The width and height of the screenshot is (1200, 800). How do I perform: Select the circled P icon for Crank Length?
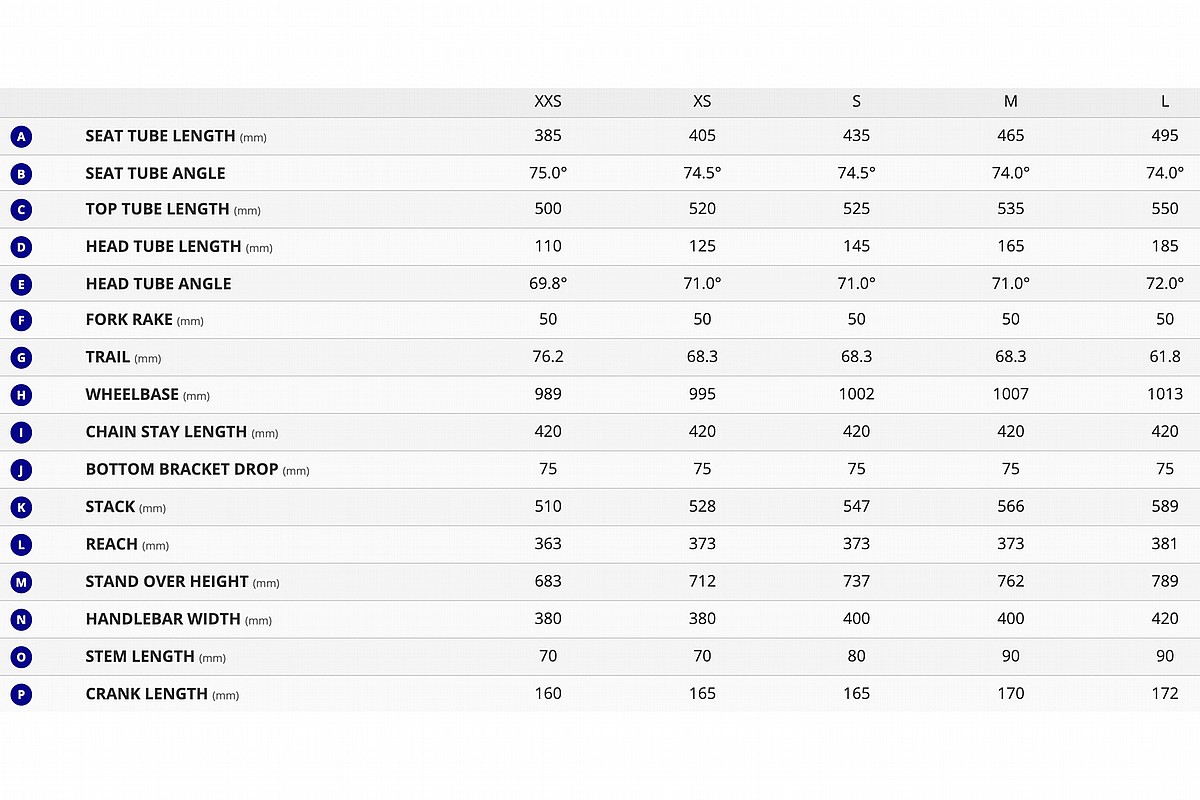[21, 694]
